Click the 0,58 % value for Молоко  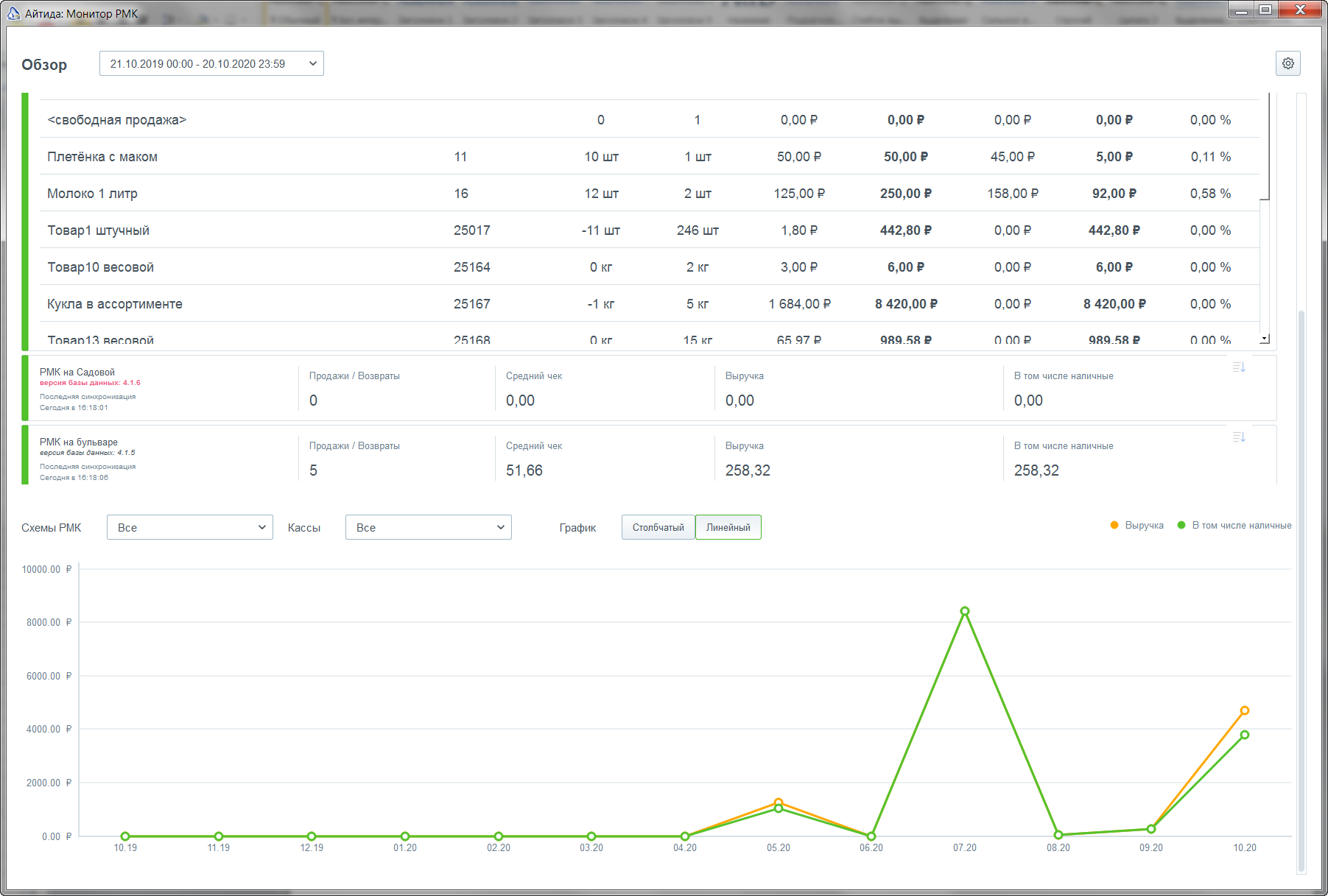click(1210, 194)
